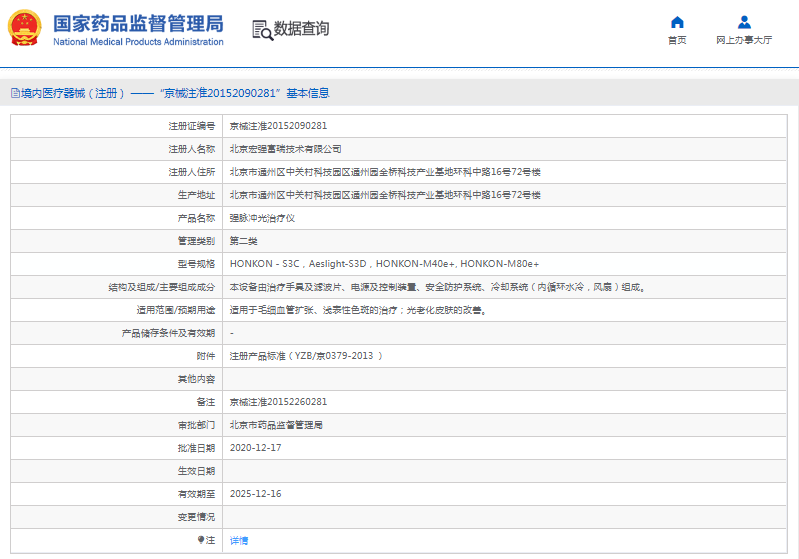
Task: Open the 详情 link
Action: (239, 540)
